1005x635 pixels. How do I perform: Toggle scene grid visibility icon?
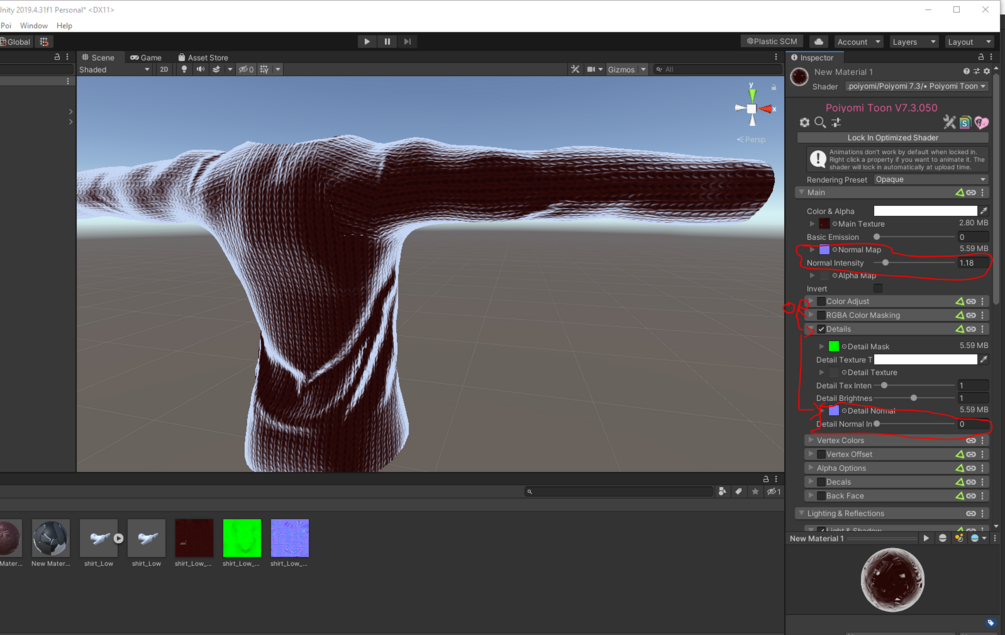(x=264, y=69)
